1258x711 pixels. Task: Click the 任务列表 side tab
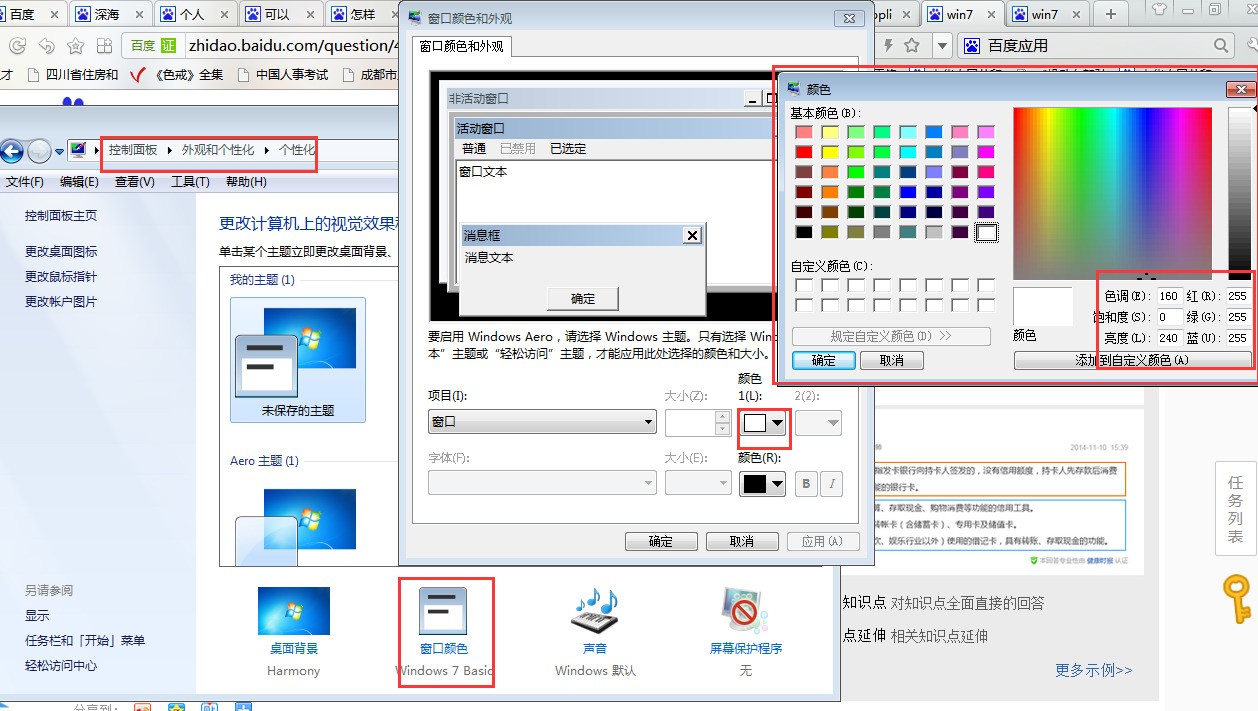[1236, 508]
